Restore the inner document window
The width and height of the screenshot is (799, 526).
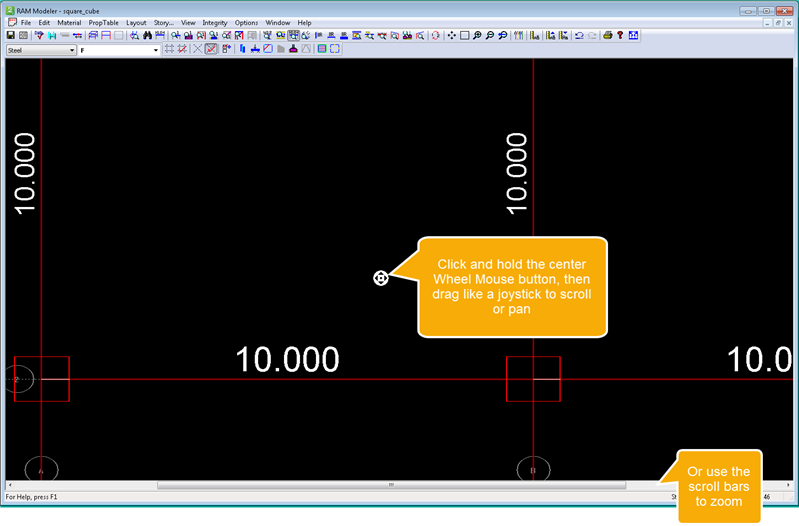[x=778, y=23]
